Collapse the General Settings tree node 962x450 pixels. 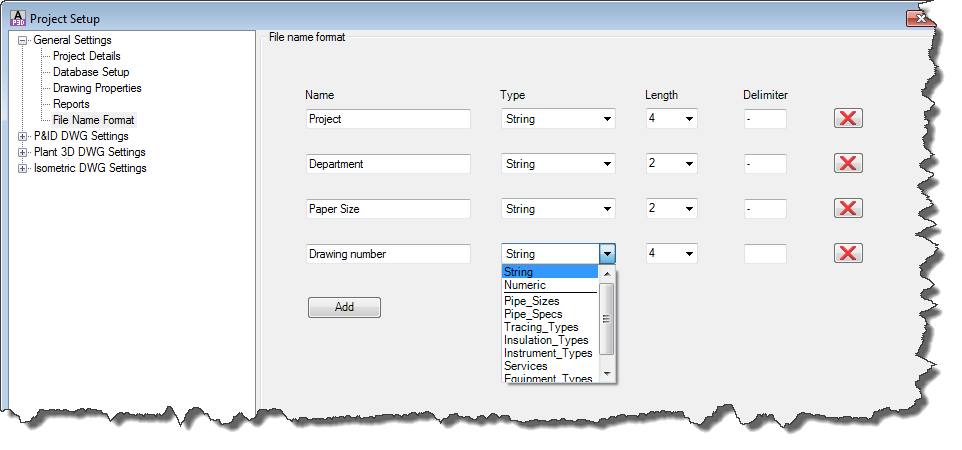click(23, 41)
